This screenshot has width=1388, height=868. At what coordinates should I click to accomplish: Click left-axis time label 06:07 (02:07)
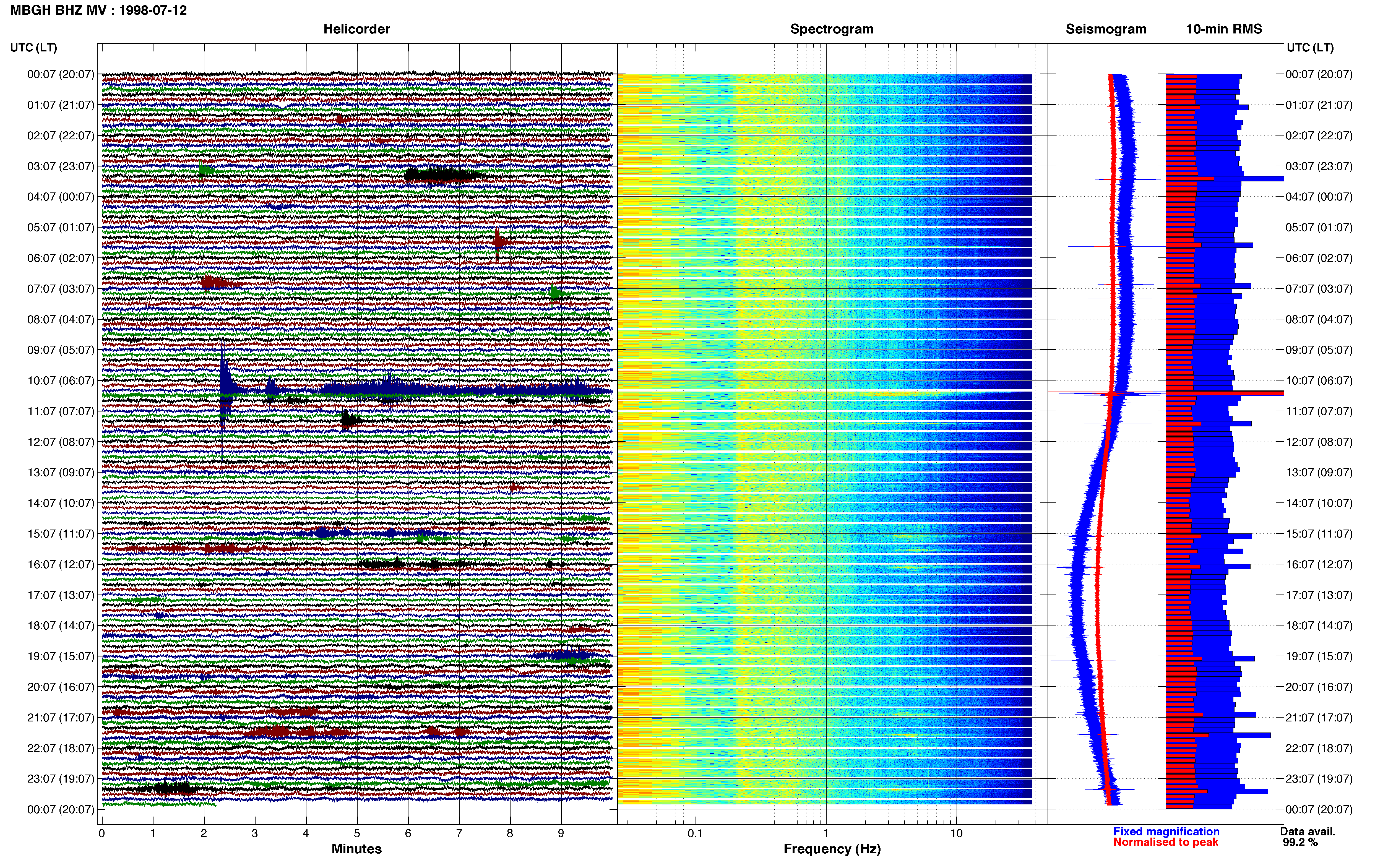pos(61,258)
